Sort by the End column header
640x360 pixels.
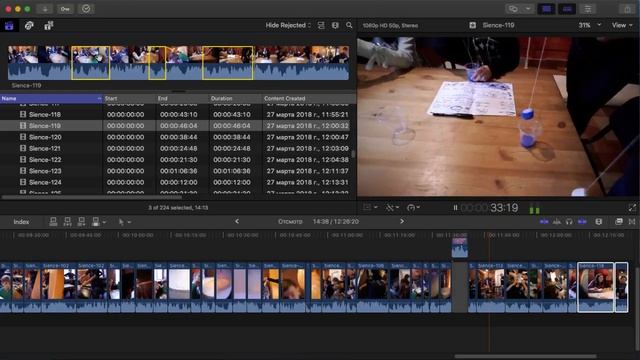point(182,98)
